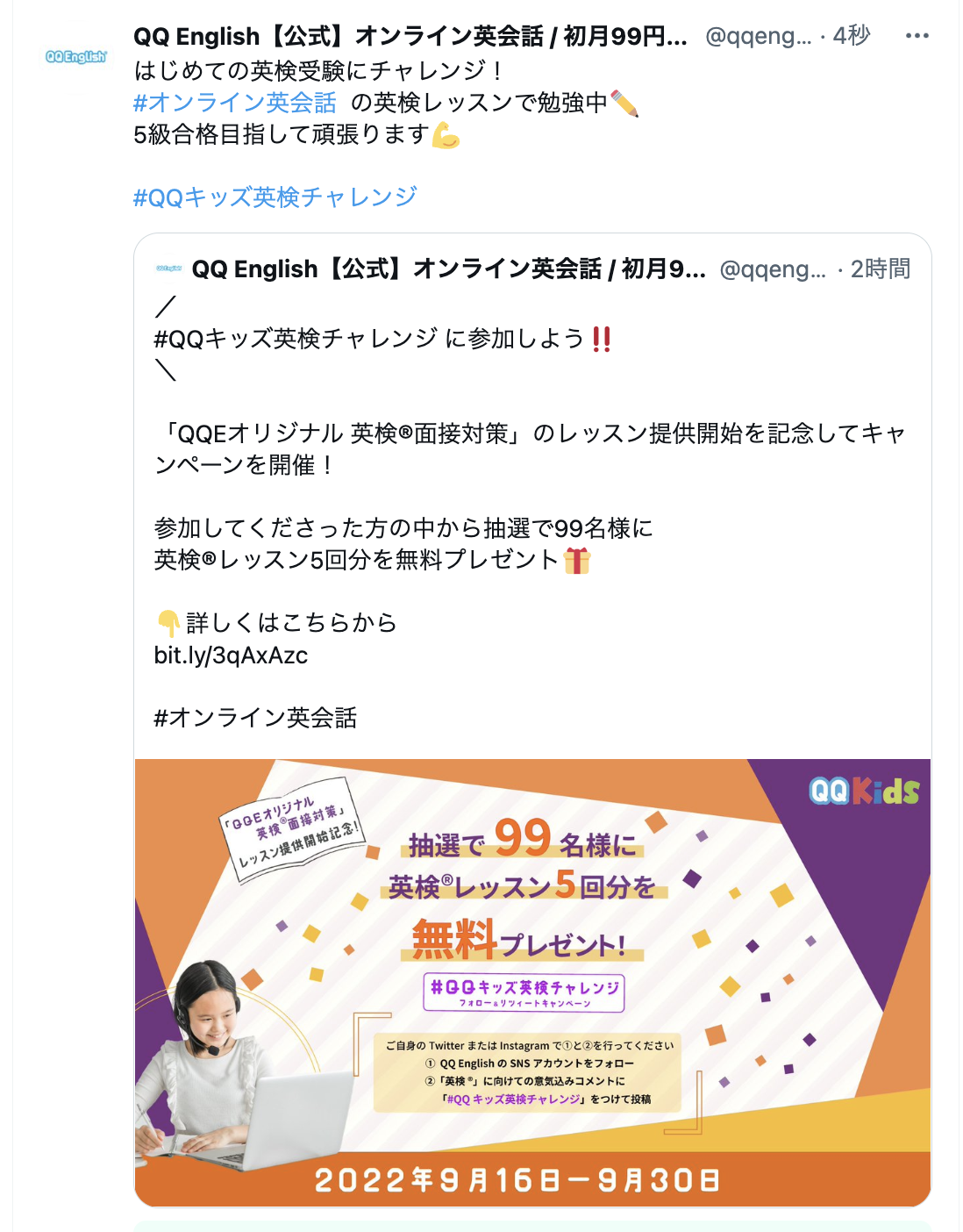Click the 2022年9月16日-9月30日 date strip
The image size is (963, 1232).
(517, 1180)
